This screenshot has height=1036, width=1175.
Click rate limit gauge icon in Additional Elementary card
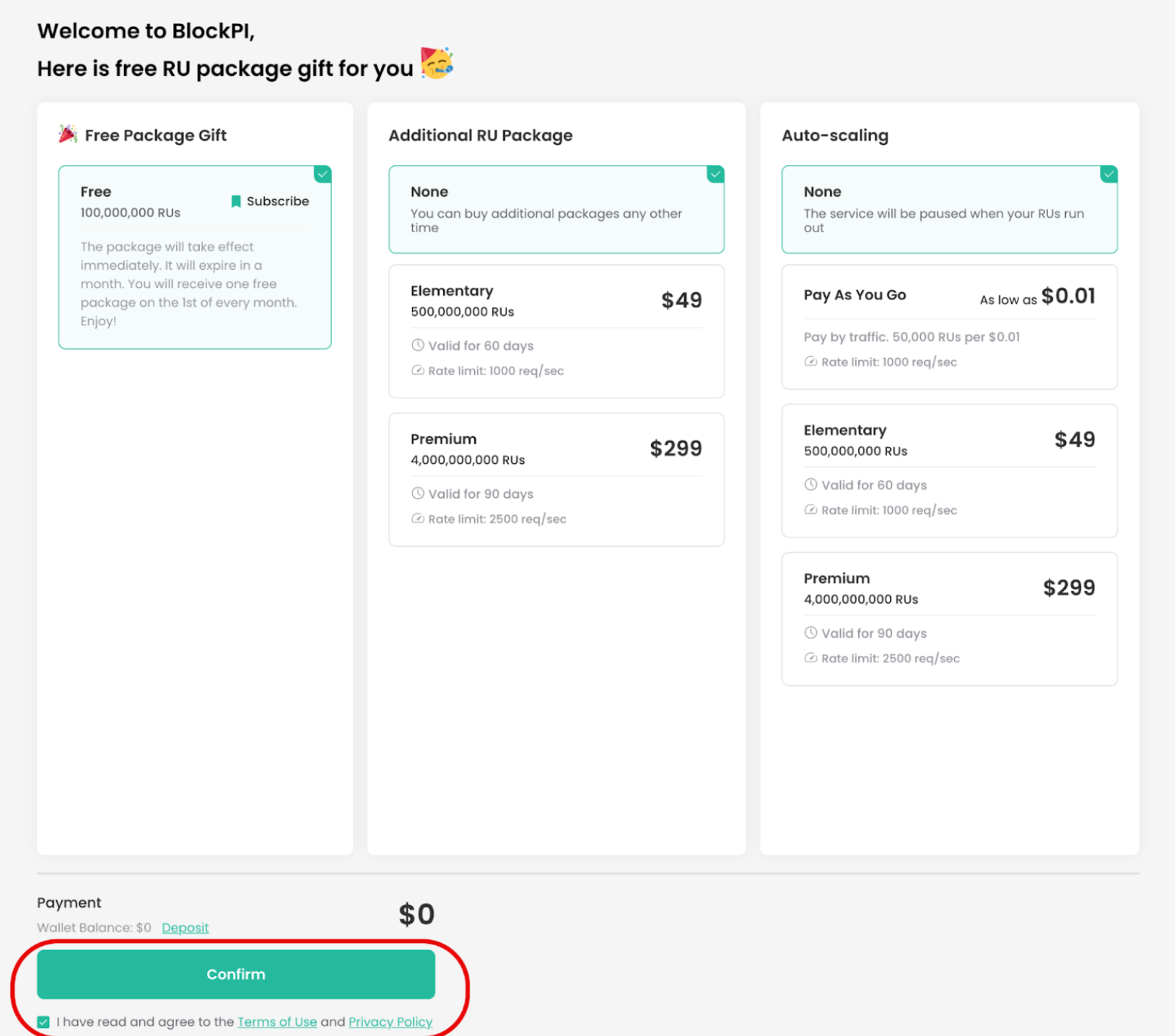point(418,370)
